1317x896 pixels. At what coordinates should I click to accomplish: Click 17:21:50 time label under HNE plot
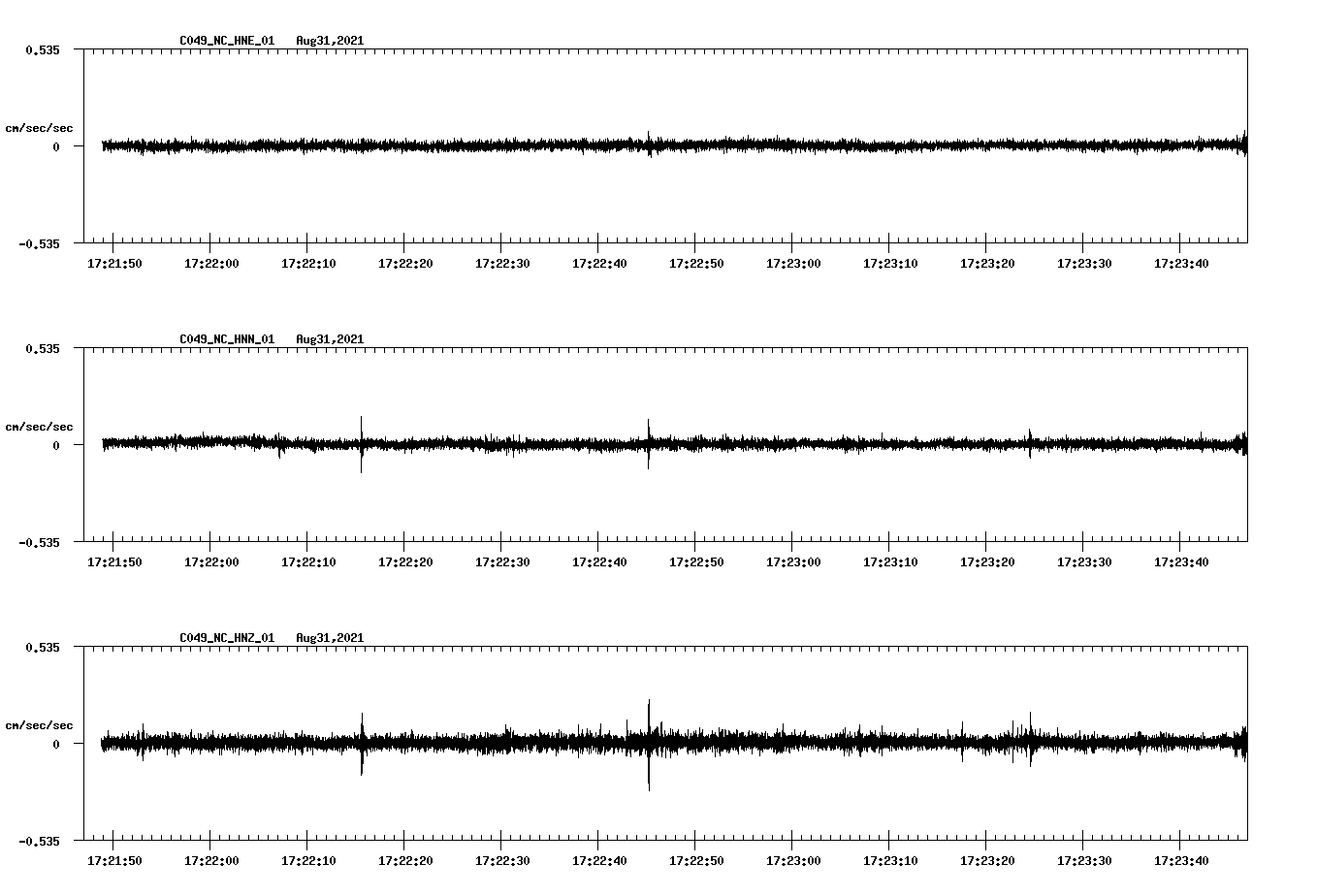coord(114,263)
